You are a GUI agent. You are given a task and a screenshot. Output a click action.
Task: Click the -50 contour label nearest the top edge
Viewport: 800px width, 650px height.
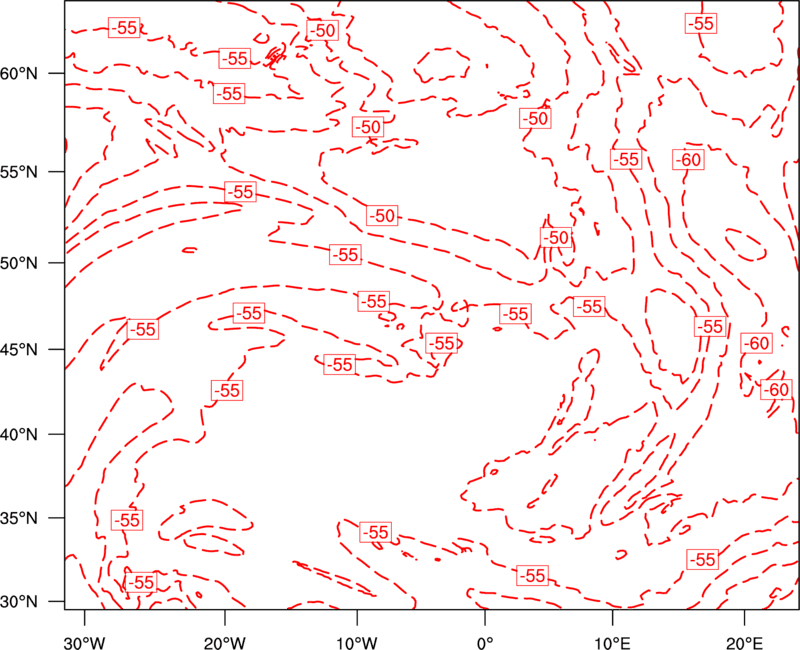tap(322, 30)
